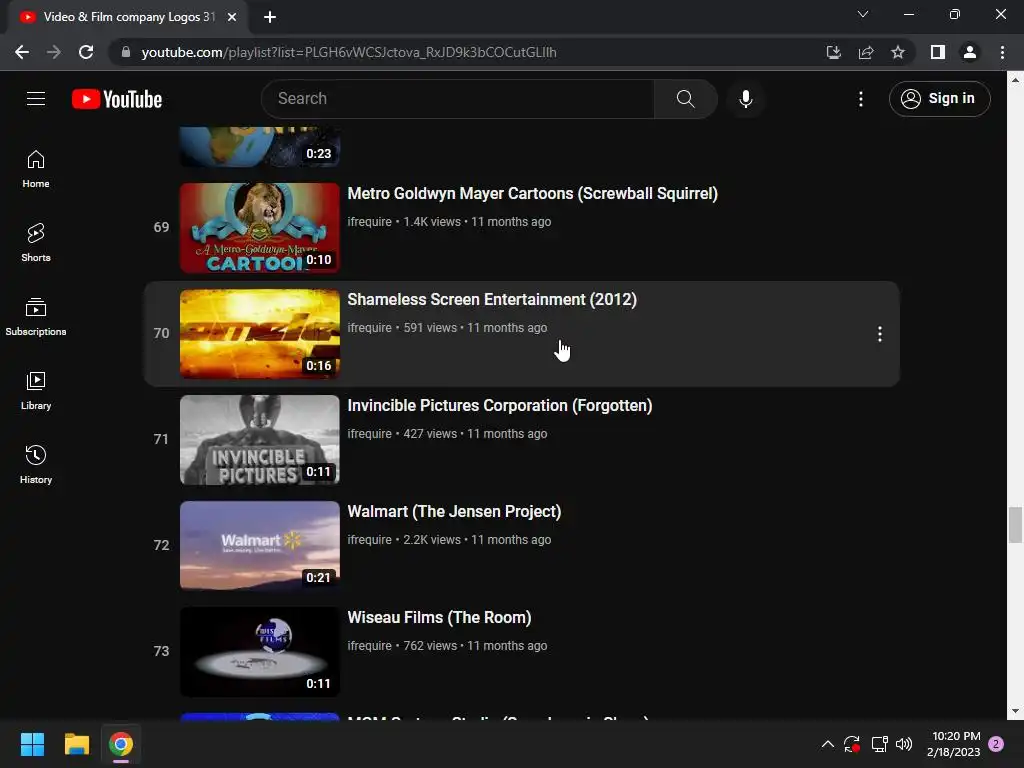
Task: Open the clock showing 10:20 PM
Action: tap(953, 744)
